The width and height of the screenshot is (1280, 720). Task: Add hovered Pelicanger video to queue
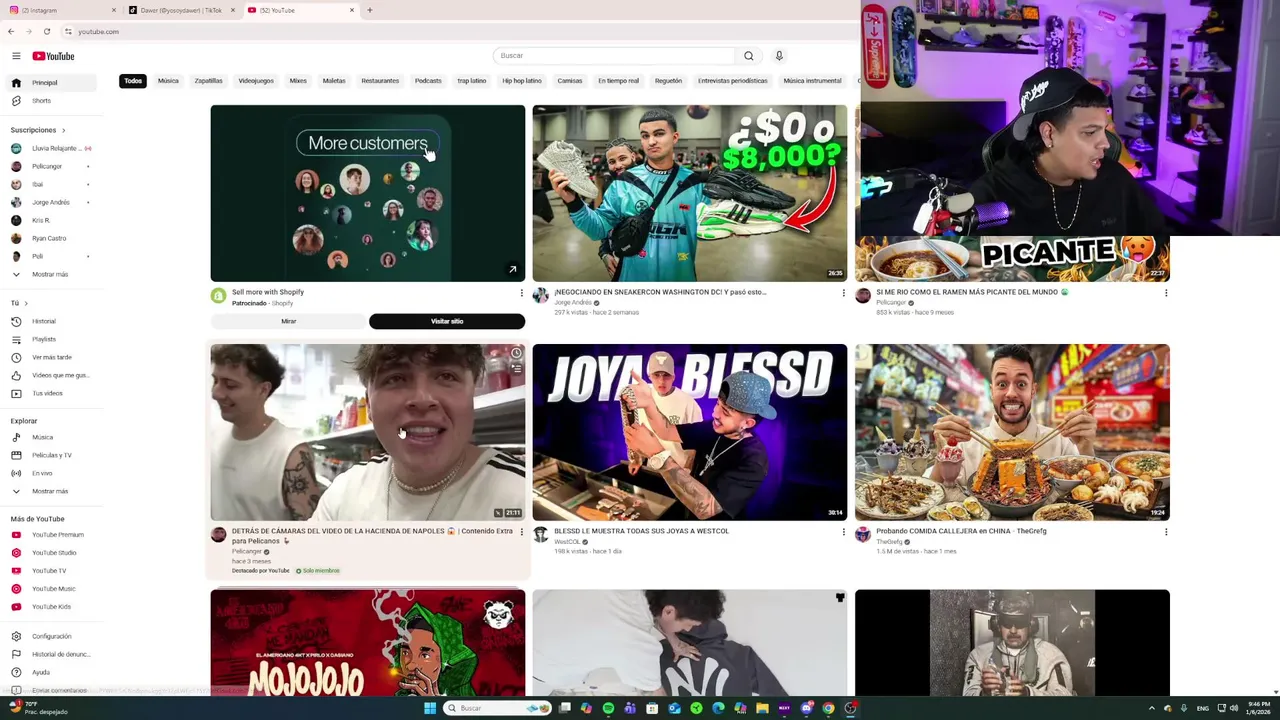tap(516, 368)
